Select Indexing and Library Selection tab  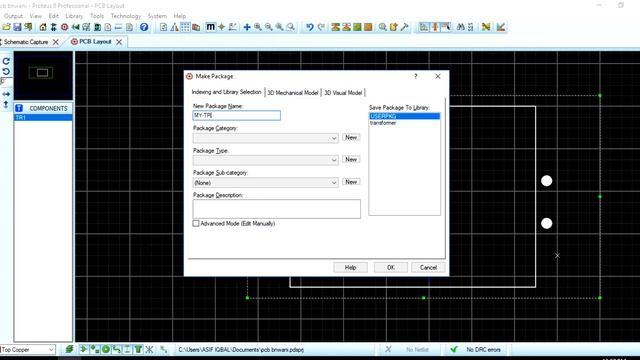click(227, 92)
